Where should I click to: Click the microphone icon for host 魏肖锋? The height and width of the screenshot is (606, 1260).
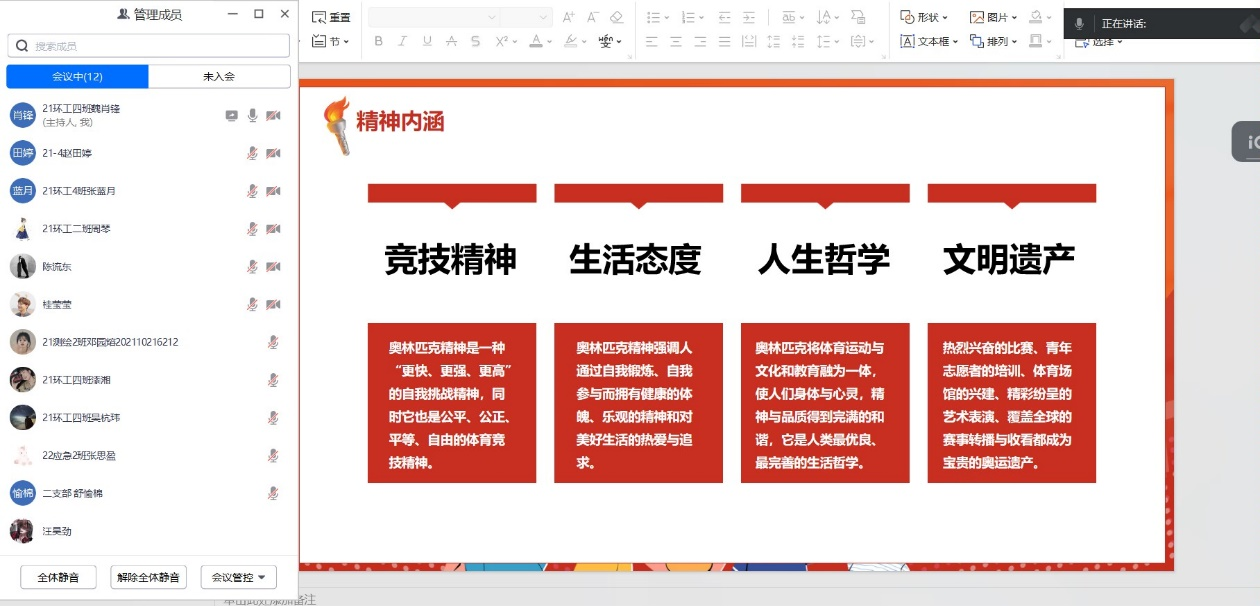point(253,116)
